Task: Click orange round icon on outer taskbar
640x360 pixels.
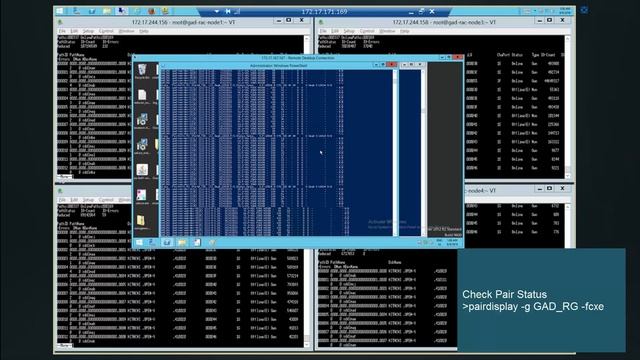Action: [x=151, y=11]
